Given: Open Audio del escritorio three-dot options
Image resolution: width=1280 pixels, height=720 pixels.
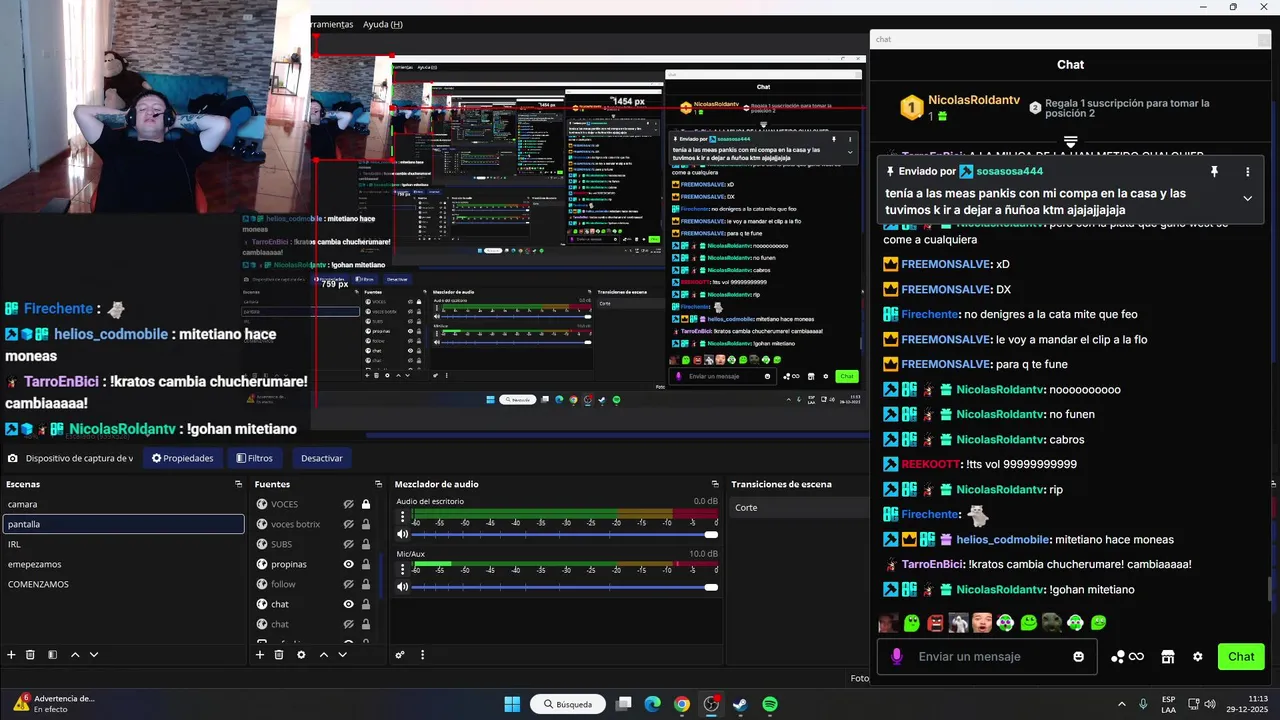Looking at the screenshot, I should click(403, 517).
